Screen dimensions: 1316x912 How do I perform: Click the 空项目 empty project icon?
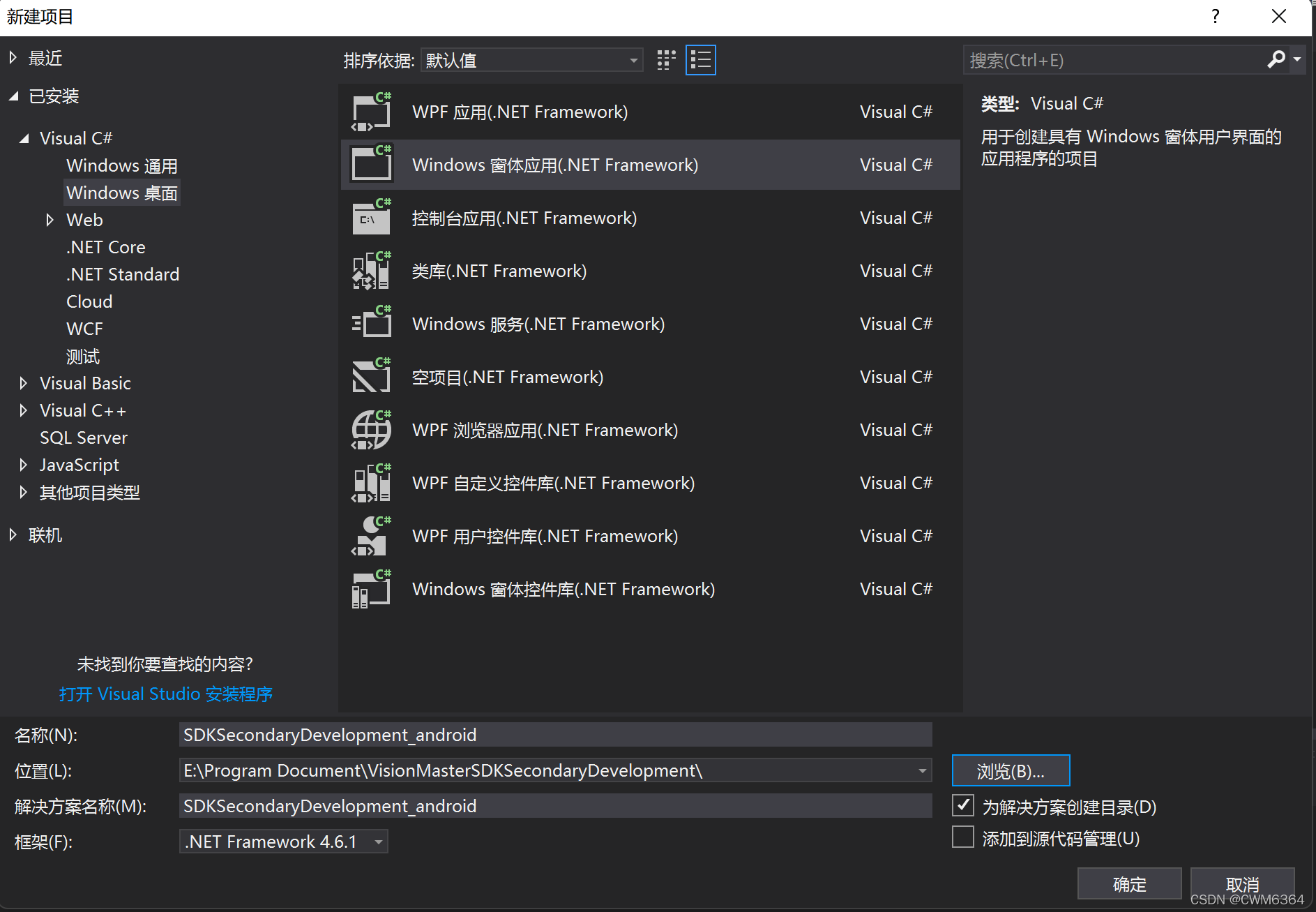pos(372,377)
